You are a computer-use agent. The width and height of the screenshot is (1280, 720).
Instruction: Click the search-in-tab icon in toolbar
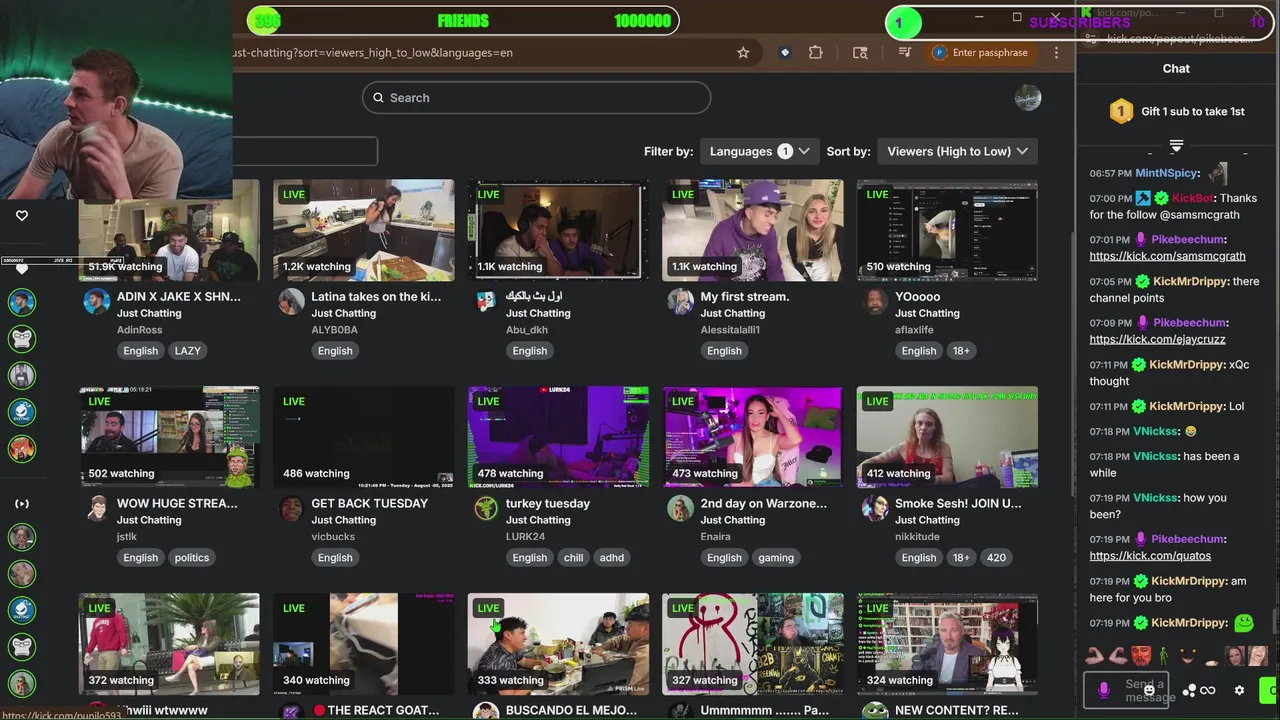coord(860,53)
